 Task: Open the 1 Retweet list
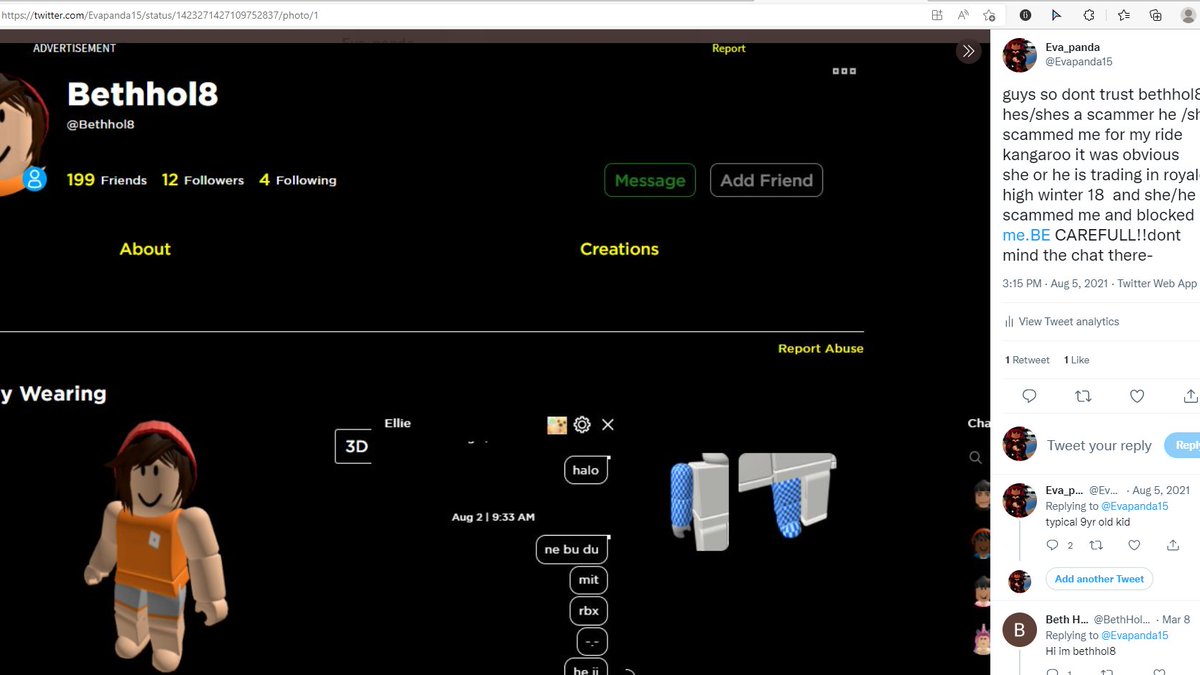[x=1027, y=360]
